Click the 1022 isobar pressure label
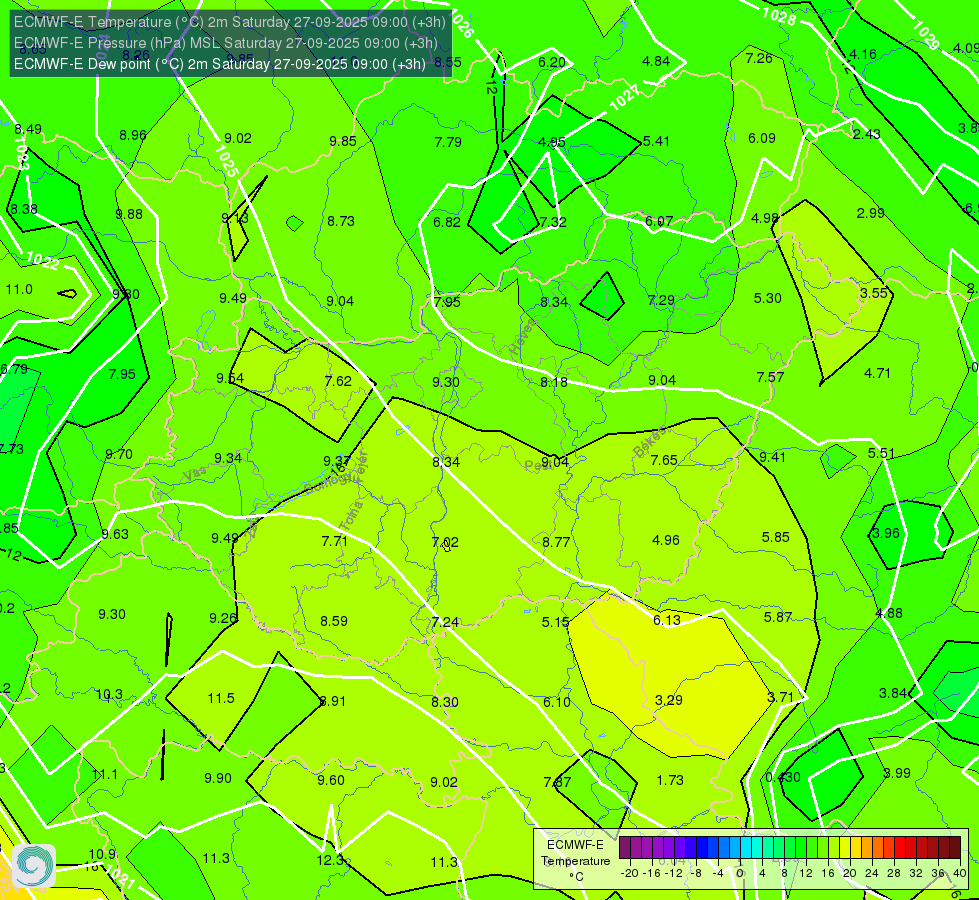The width and height of the screenshot is (979, 900). 43,260
